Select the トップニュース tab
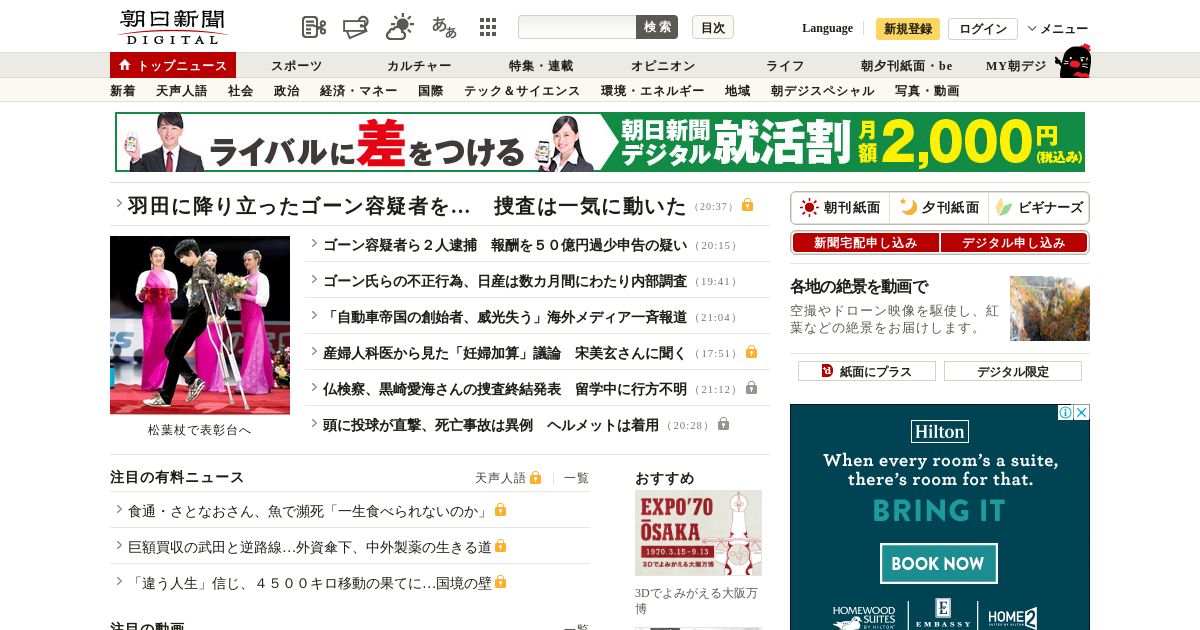The image size is (1200, 630). (173, 65)
